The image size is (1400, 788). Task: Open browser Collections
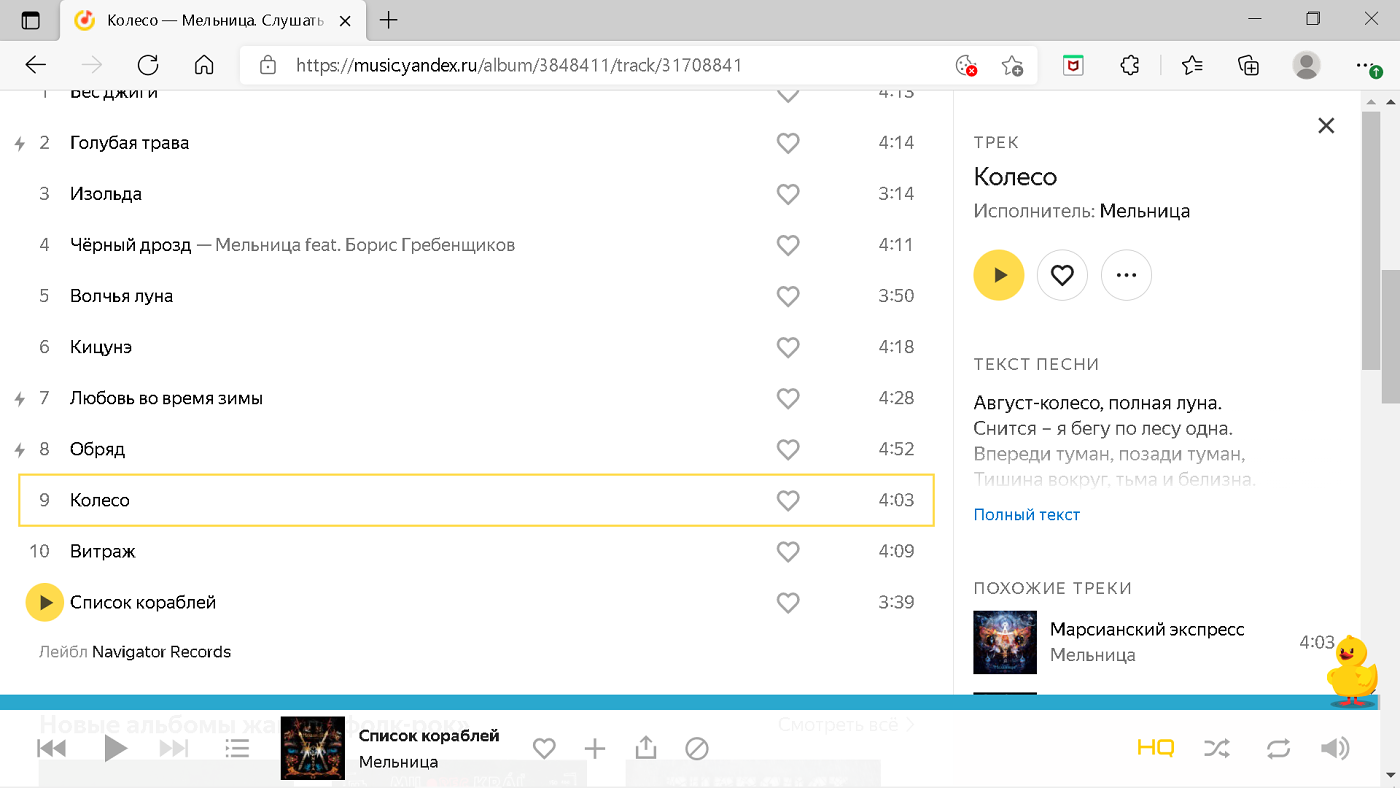(1248, 66)
